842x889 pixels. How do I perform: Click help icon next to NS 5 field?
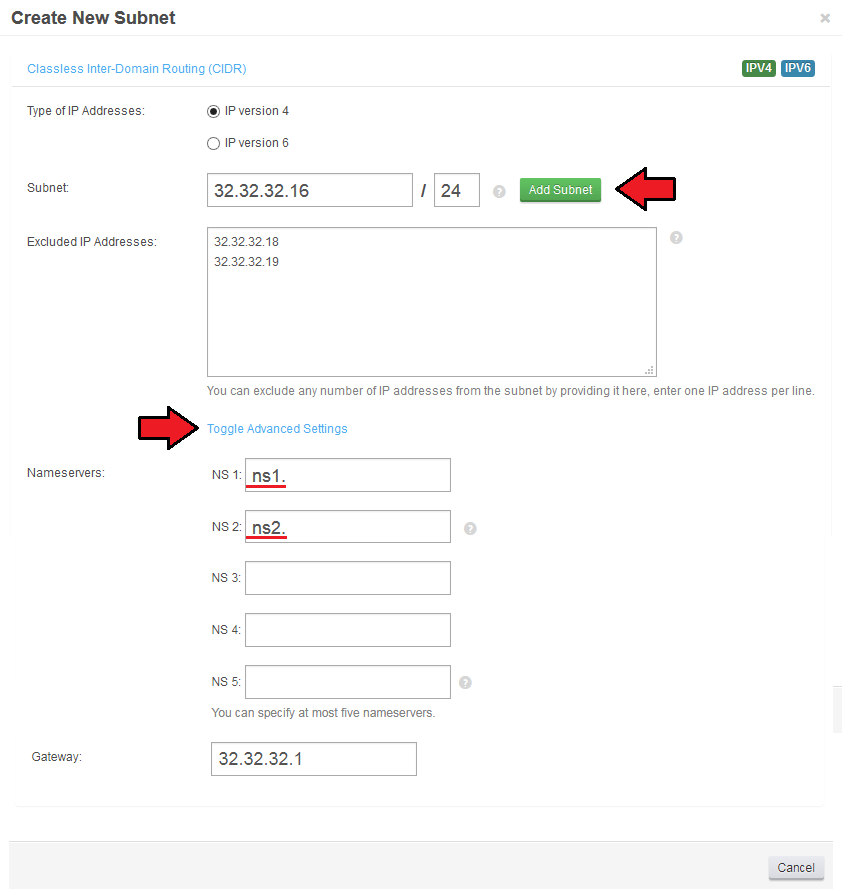pyautogui.click(x=465, y=683)
